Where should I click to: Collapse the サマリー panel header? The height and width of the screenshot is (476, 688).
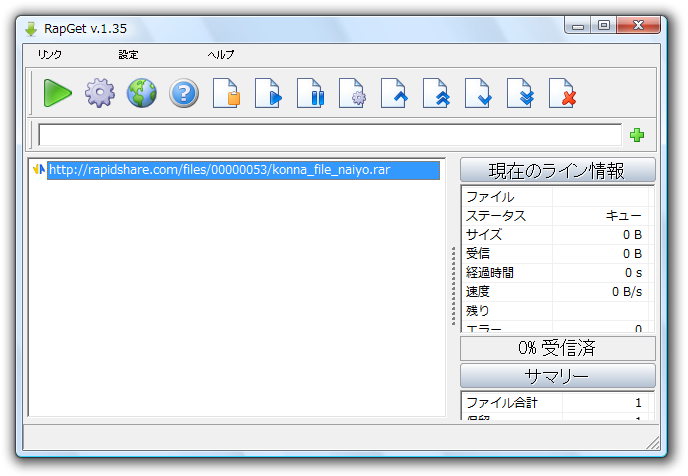pos(557,376)
